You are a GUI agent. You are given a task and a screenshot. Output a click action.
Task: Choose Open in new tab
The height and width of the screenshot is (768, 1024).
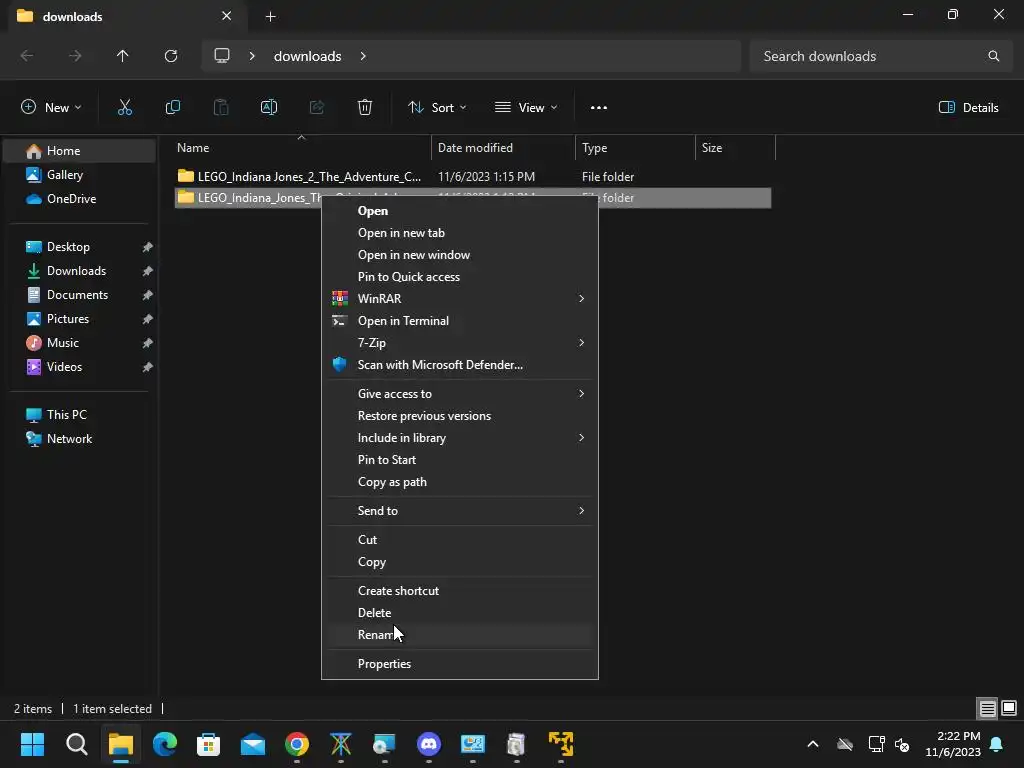click(459, 233)
